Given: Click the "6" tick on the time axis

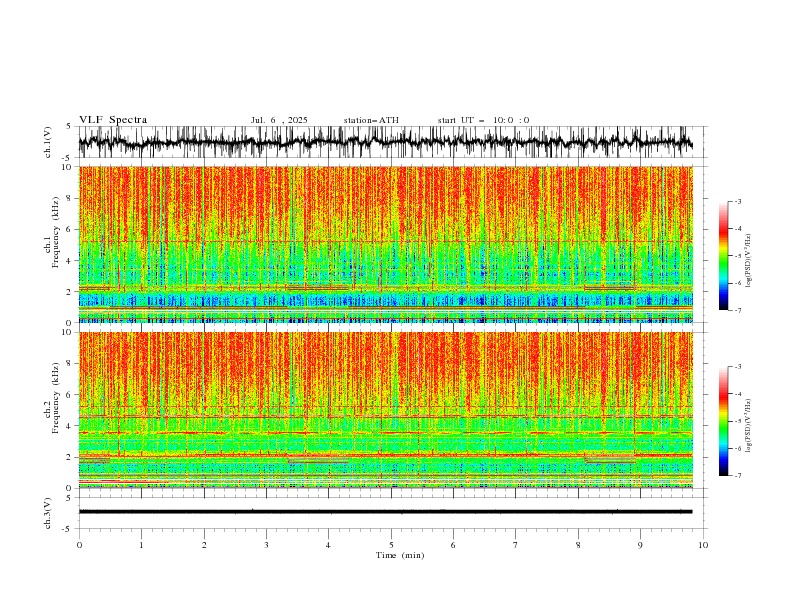Looking at the screenshot, I should click(453, 545).
